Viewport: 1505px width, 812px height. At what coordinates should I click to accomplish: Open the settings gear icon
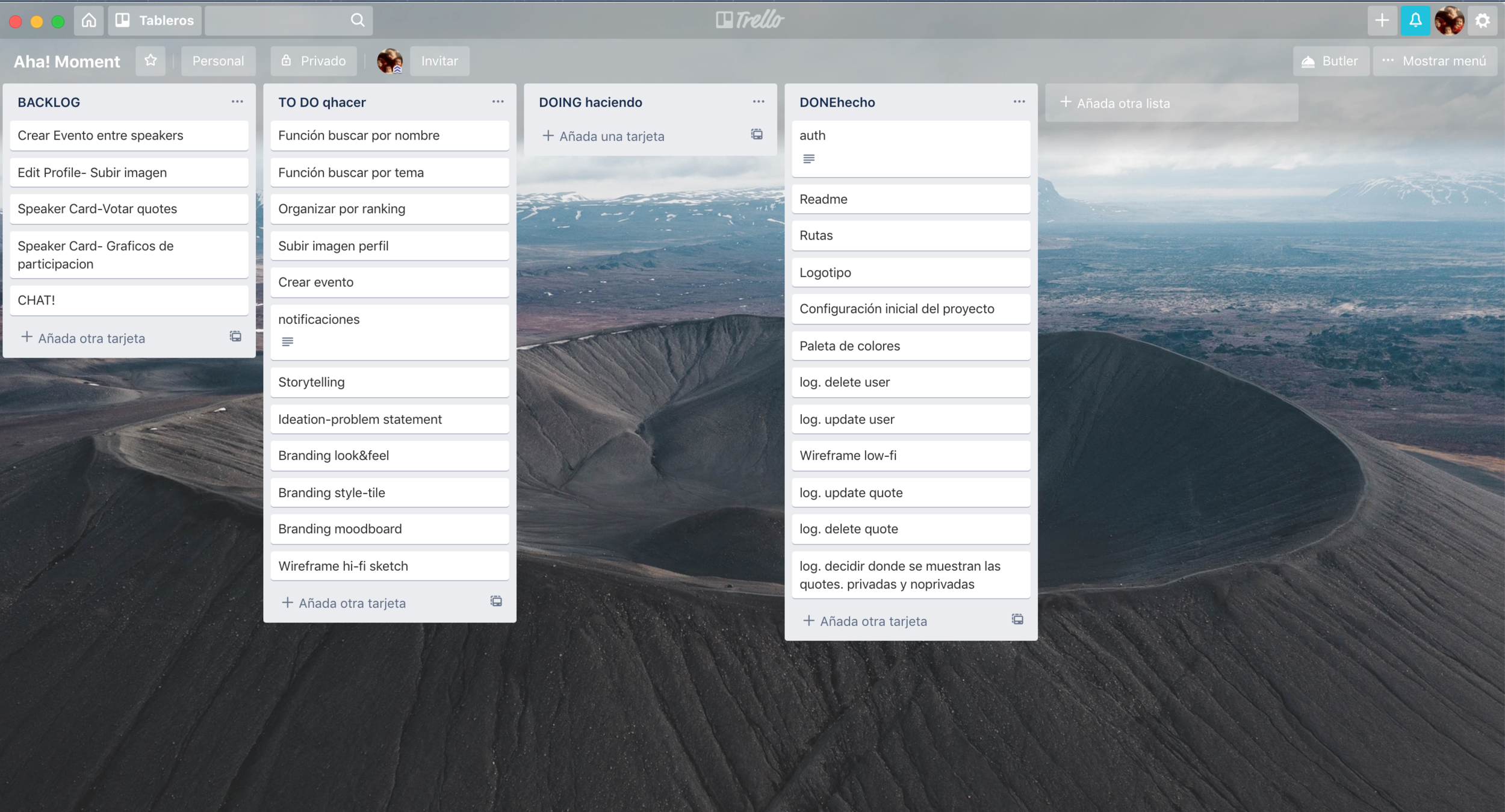click(1482, 20)
